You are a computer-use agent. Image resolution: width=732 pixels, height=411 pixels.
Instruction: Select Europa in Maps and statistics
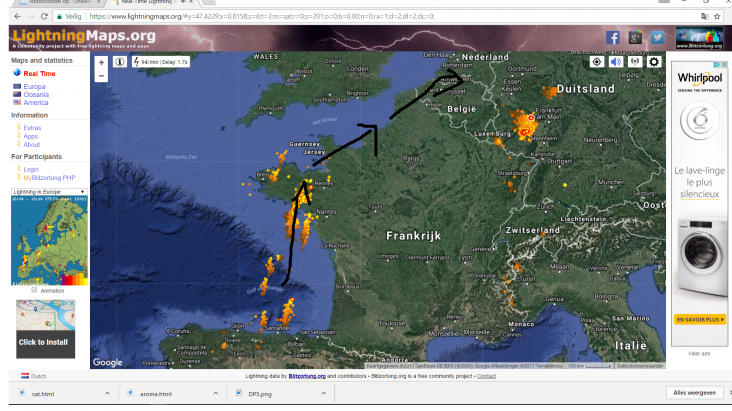tap(34, 87)
